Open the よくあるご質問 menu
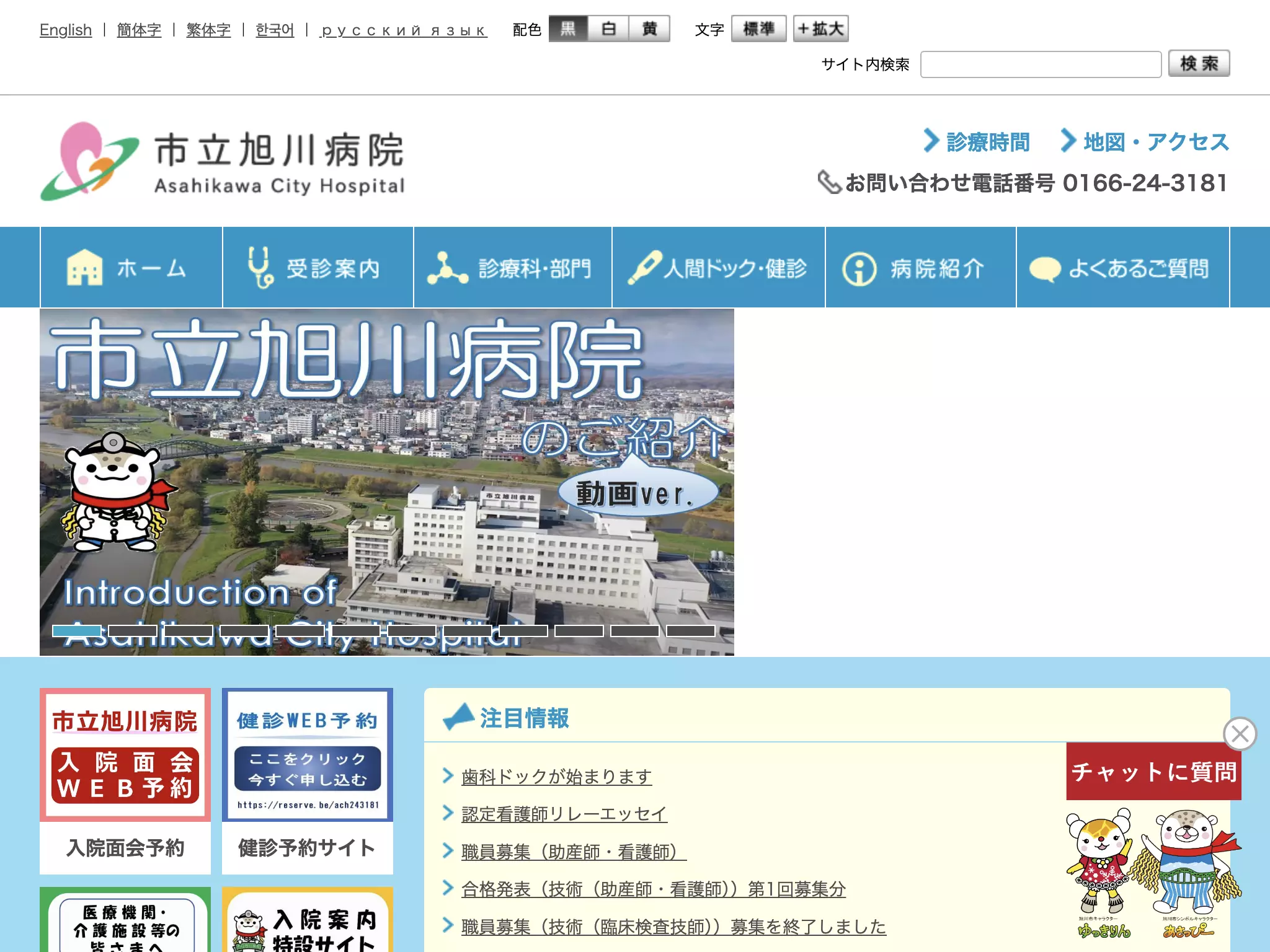Screen dimensions: 1270x952 tap(1123, 267)
